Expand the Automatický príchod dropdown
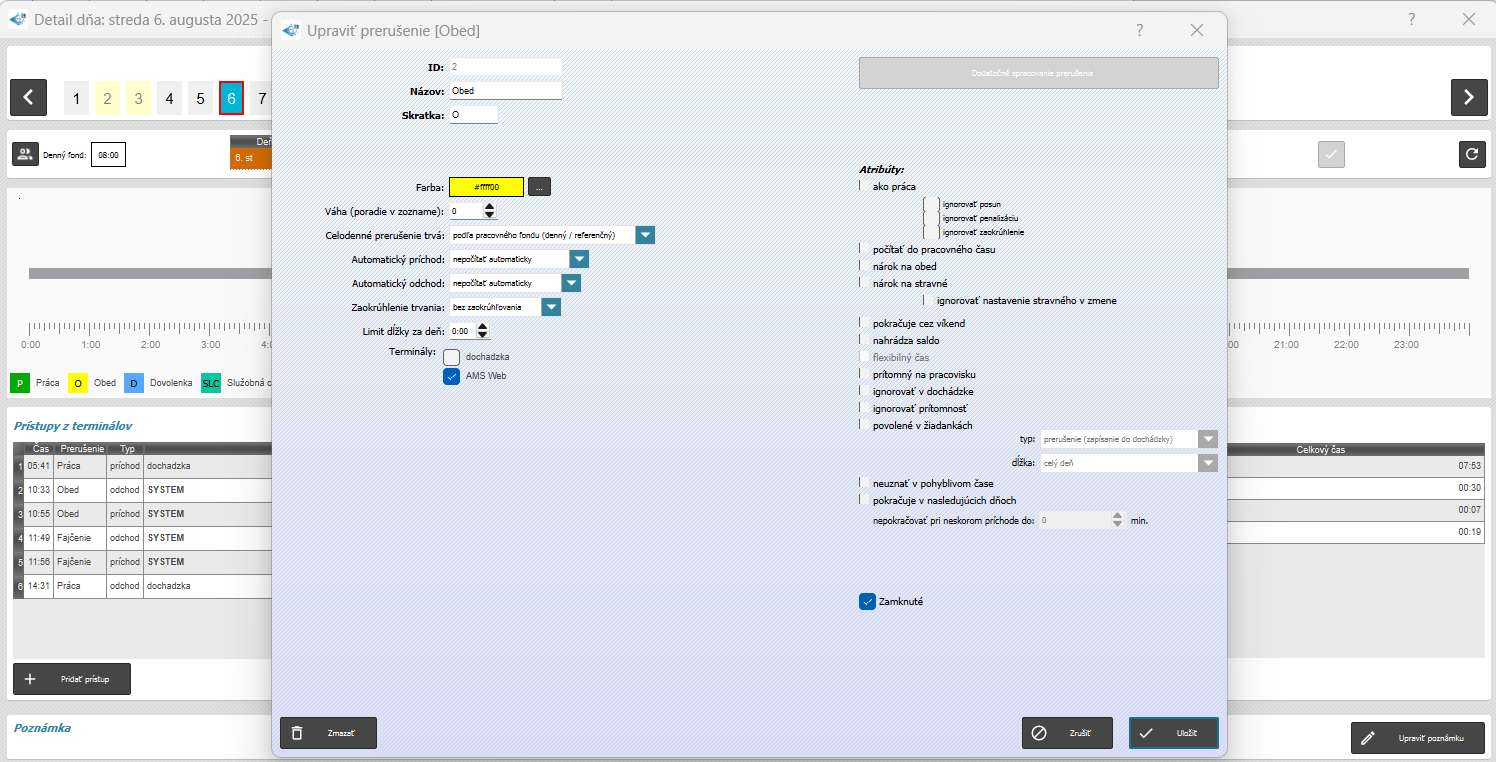The width and height of the screenshot is (1496, 762). [x=578, y=259]
